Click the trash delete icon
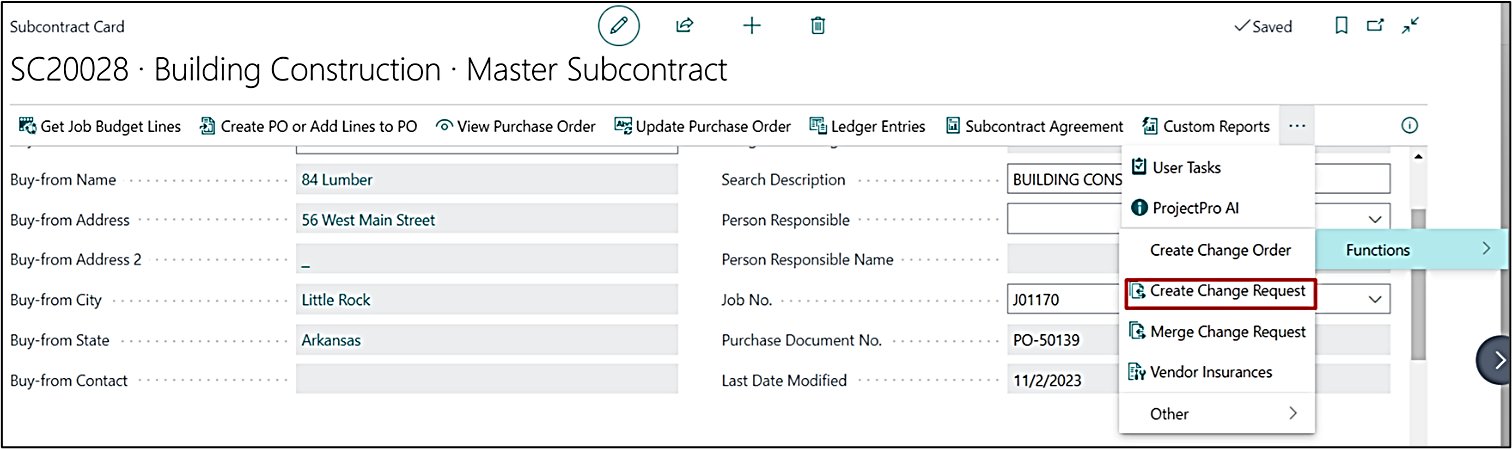The image size is (1512, 449). pyautogui.click(x=818, y=26)
